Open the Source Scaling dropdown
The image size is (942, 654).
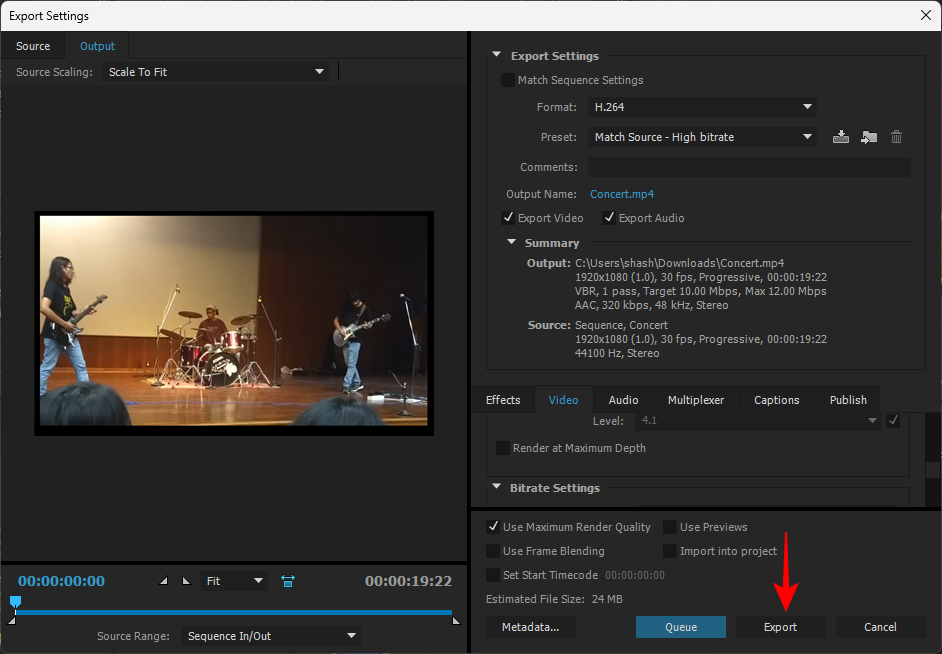(216, 72)
